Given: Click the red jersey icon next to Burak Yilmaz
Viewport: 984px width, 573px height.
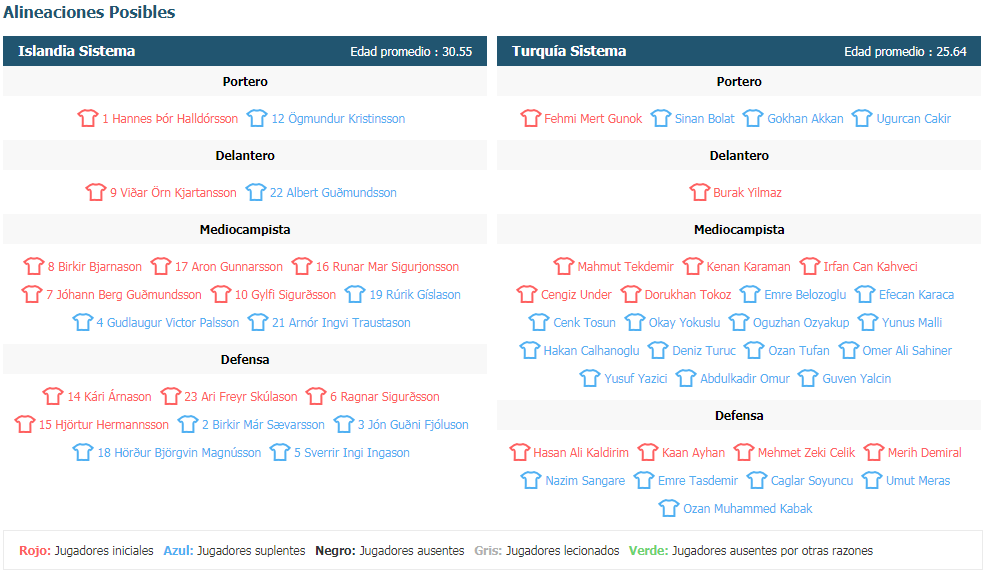Looking at the screenshot, I should click(x=699, y=192).
